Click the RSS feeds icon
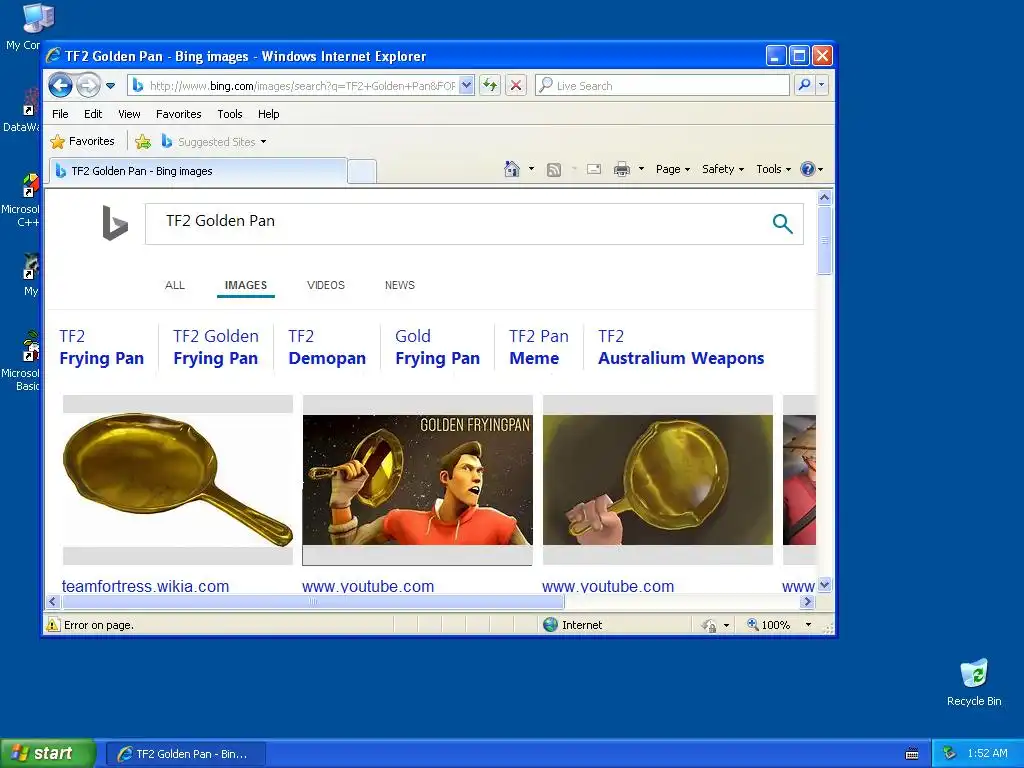 (554, 170)
